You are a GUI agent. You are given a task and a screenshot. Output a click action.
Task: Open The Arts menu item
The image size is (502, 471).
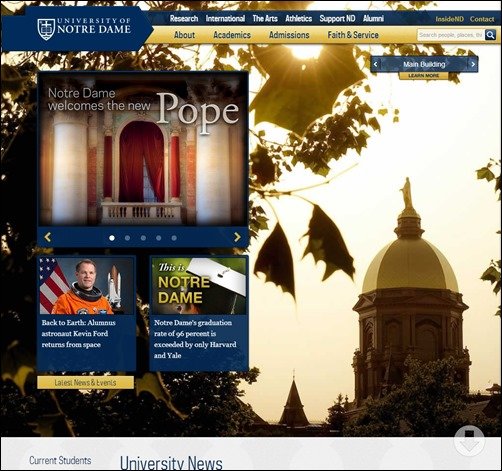click(x=265, y=19)
